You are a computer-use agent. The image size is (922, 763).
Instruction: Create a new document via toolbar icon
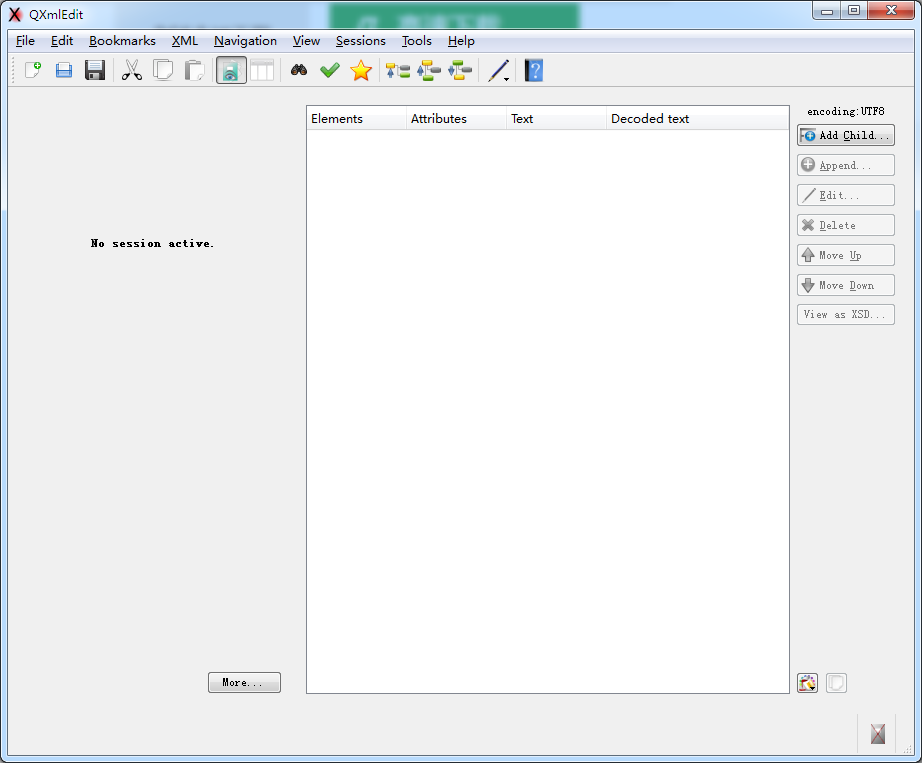click(x=33, y=71)
